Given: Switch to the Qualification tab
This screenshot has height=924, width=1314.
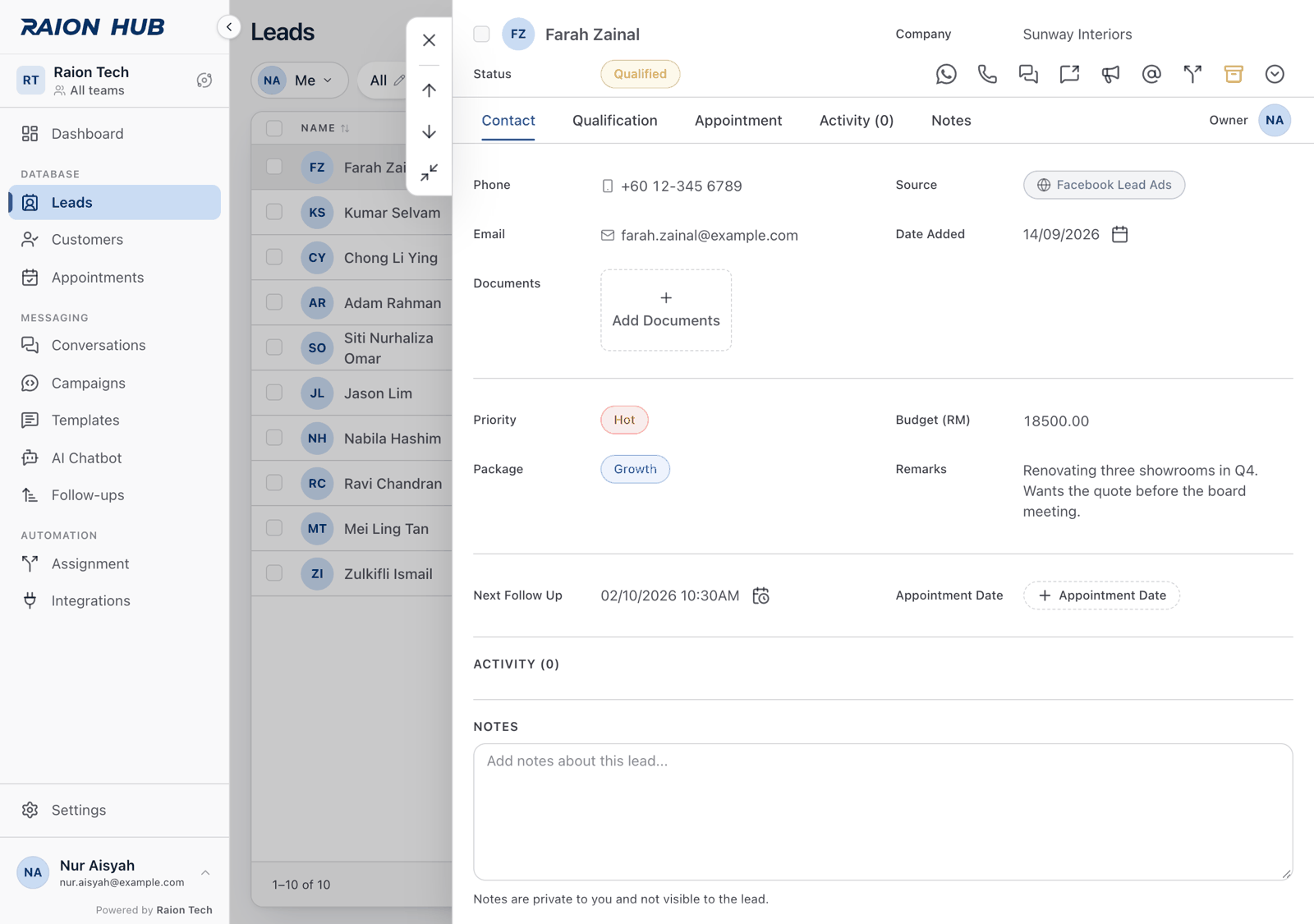Looking at the screenshot, I should coord(614,121).
